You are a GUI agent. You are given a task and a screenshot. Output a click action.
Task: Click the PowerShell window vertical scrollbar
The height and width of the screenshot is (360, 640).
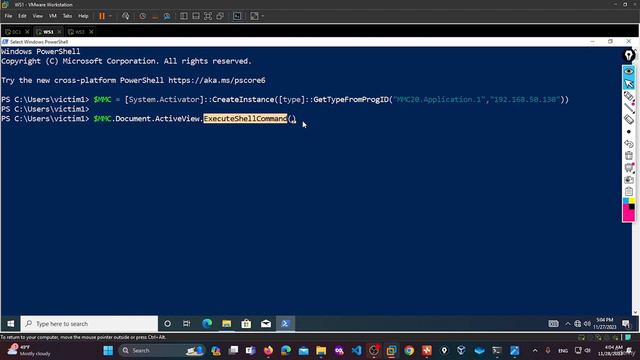(635, 181)
